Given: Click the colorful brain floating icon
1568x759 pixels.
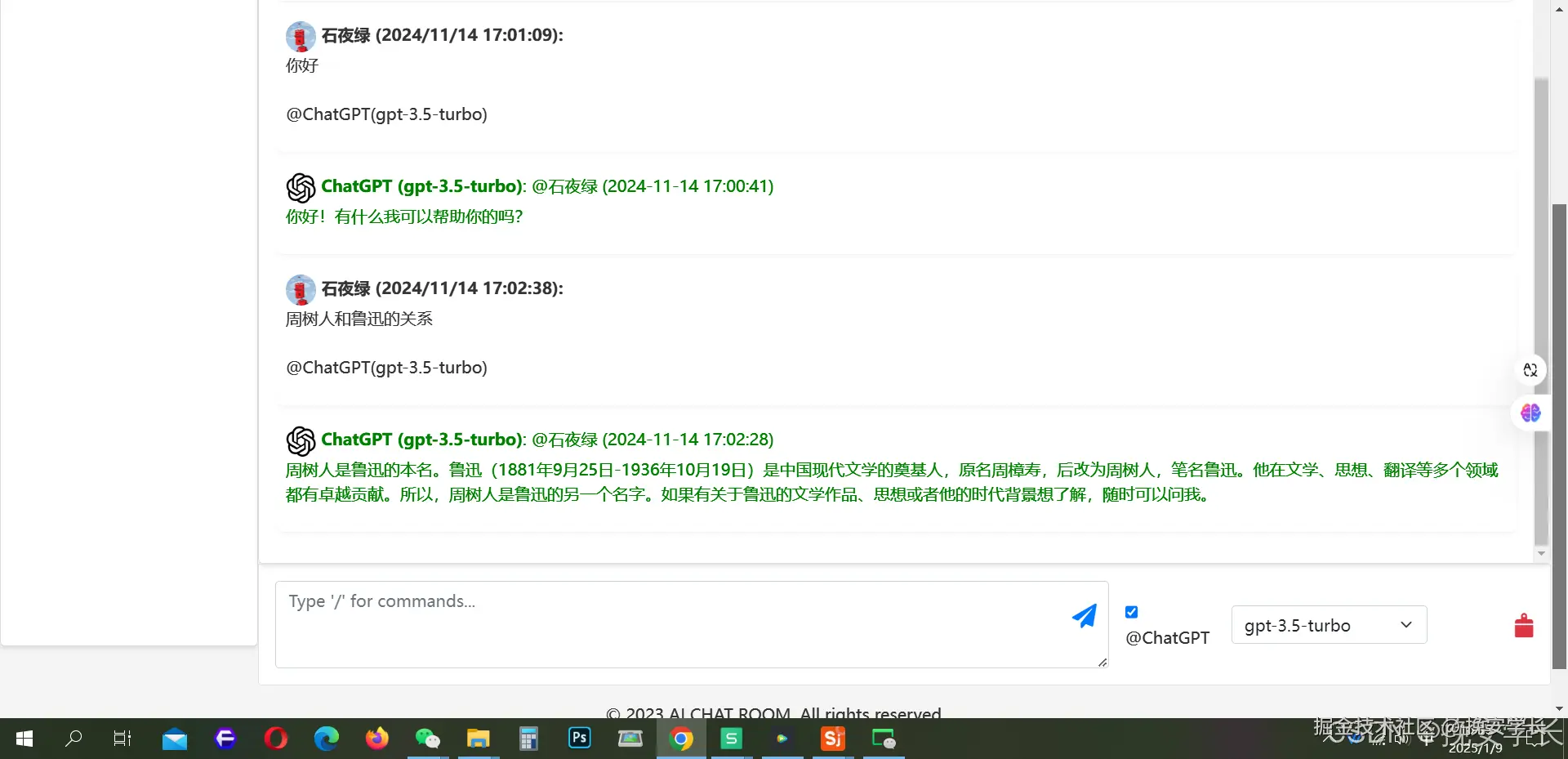Looking at the screenshot, I should tap(1530, 413).
